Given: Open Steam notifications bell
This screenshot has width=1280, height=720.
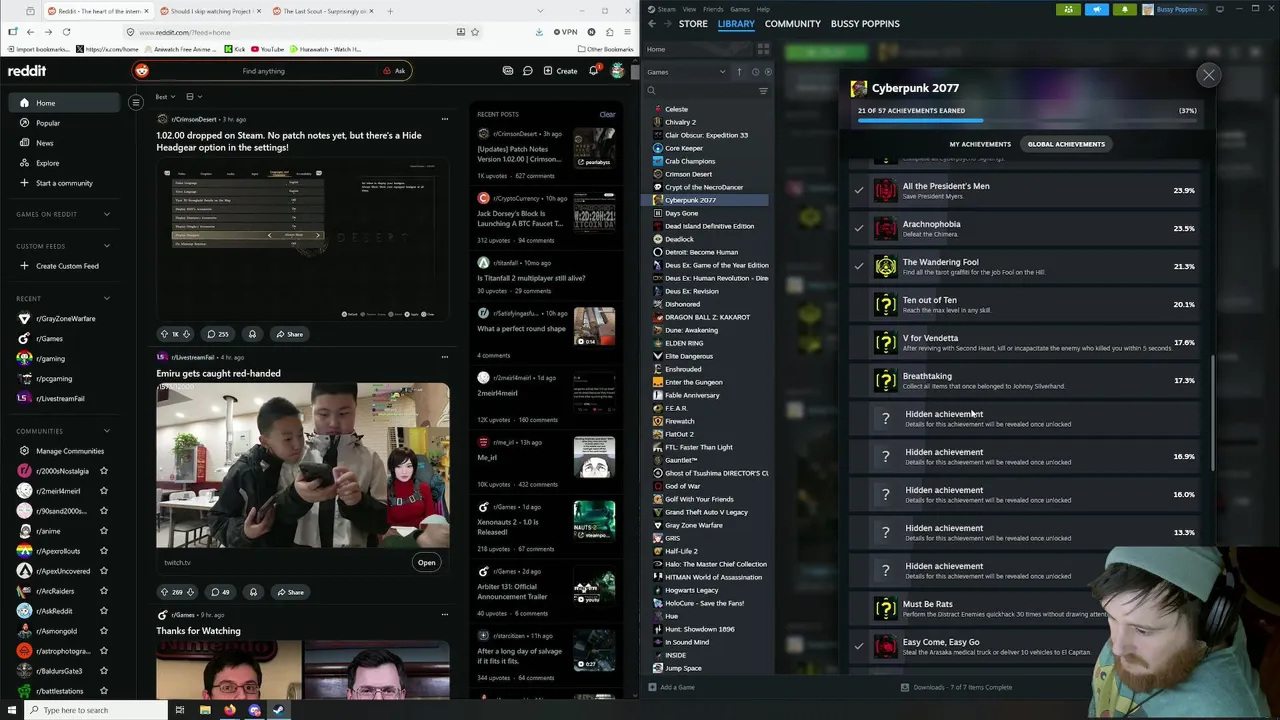Looking at the screenshot, I should tap(1125, 9).
